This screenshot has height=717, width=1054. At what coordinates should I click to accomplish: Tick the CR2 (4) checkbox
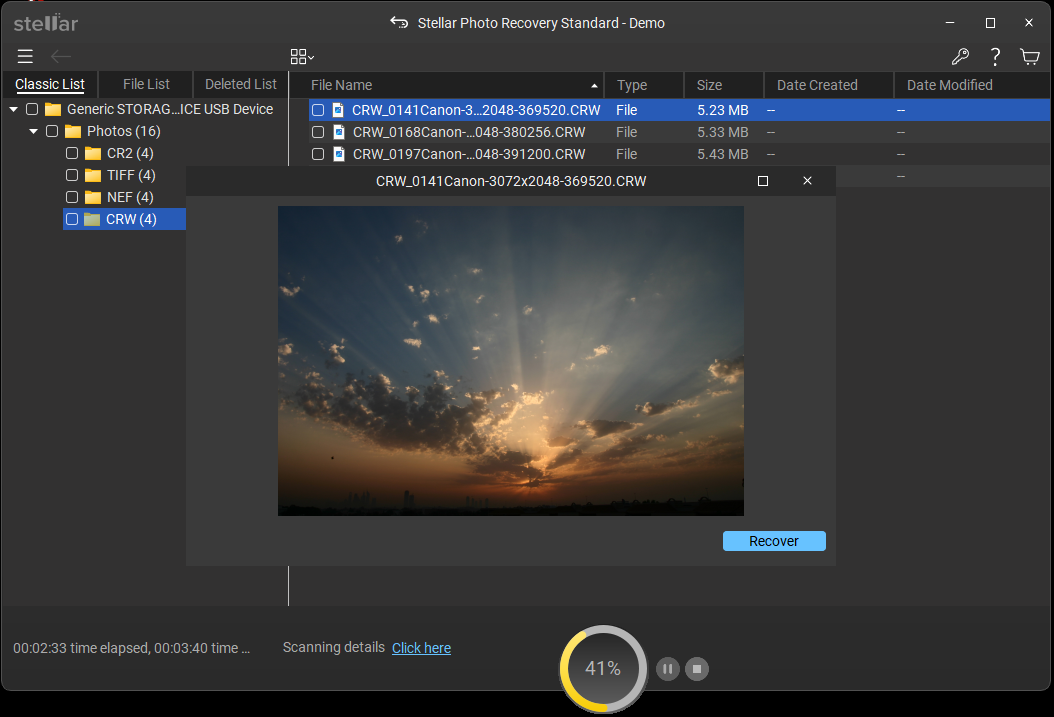pyautogui.click(x=72, y=153)
